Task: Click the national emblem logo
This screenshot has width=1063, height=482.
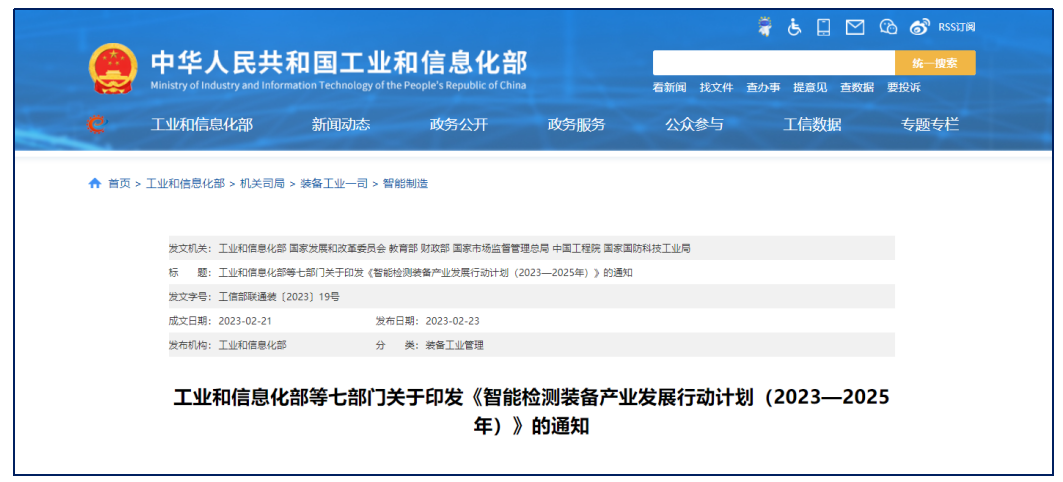Action: pyautogui.click(x=113, y=68)
